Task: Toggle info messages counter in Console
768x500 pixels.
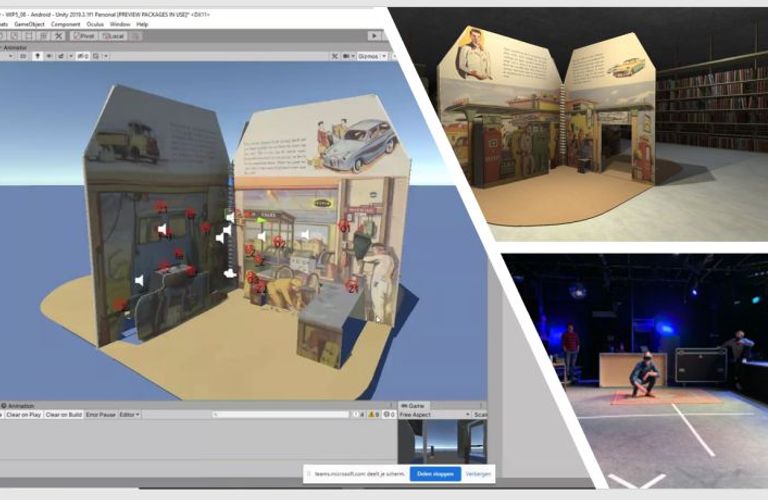Action: (x=359, y=415)
